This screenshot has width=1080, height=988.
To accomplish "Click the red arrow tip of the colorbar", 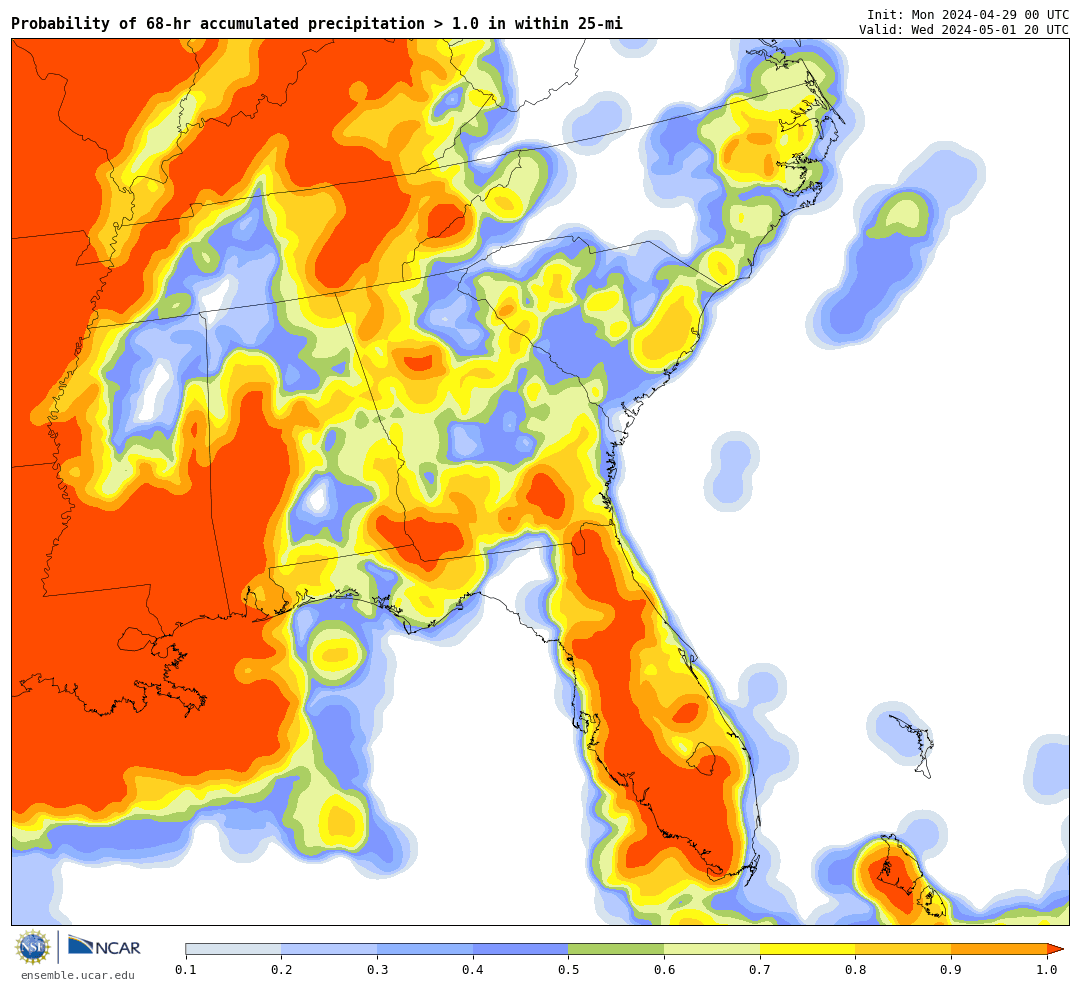I will pyautogui.click(x=1055, y=949).
